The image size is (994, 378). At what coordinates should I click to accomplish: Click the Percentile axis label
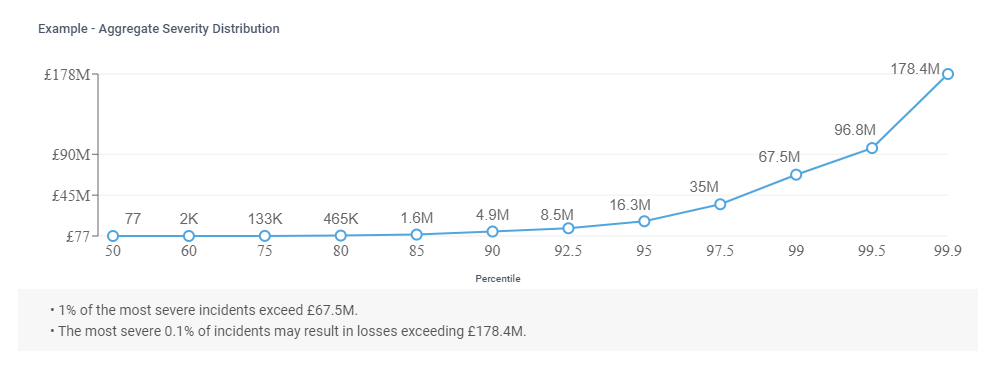point(498,278)
